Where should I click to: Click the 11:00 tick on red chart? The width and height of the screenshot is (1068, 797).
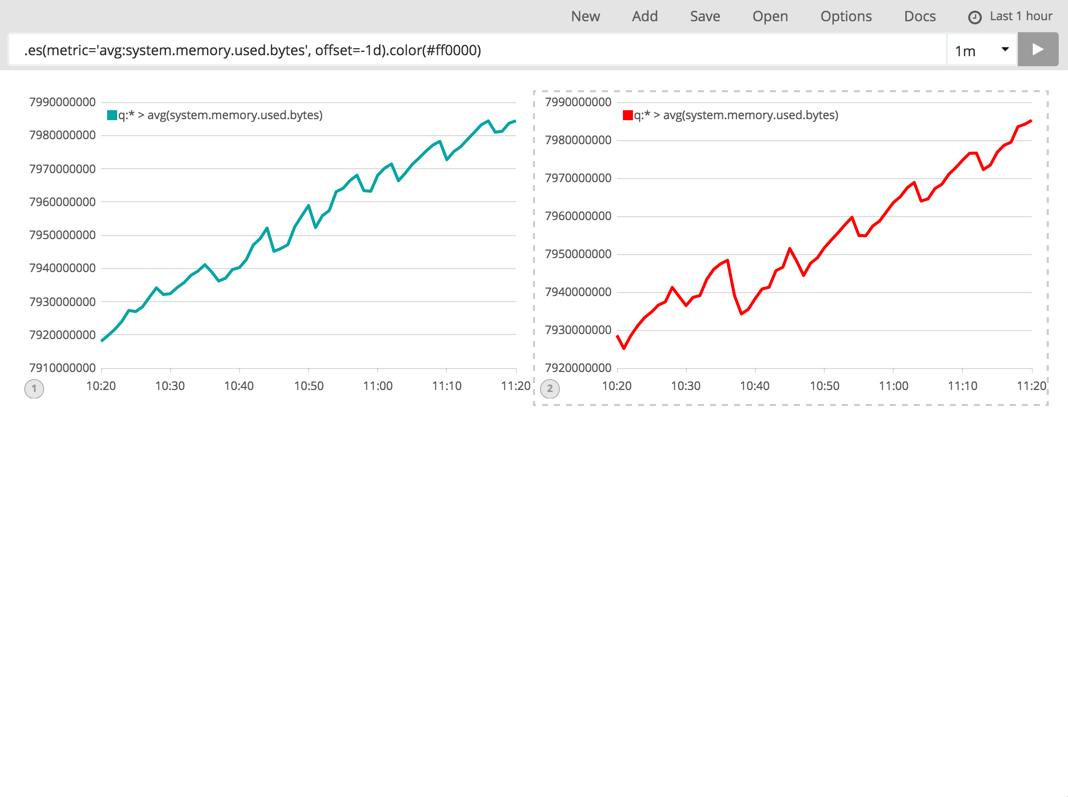893,386
